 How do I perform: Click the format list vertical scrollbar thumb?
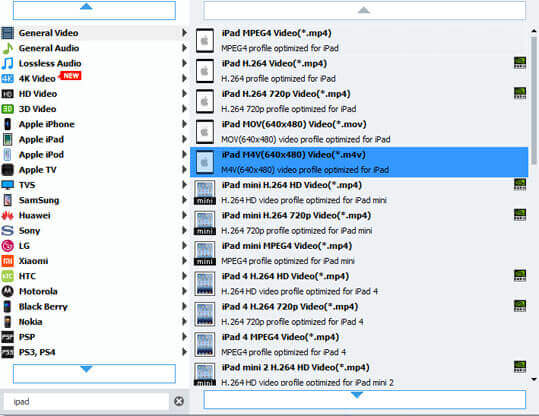(534, 100)
